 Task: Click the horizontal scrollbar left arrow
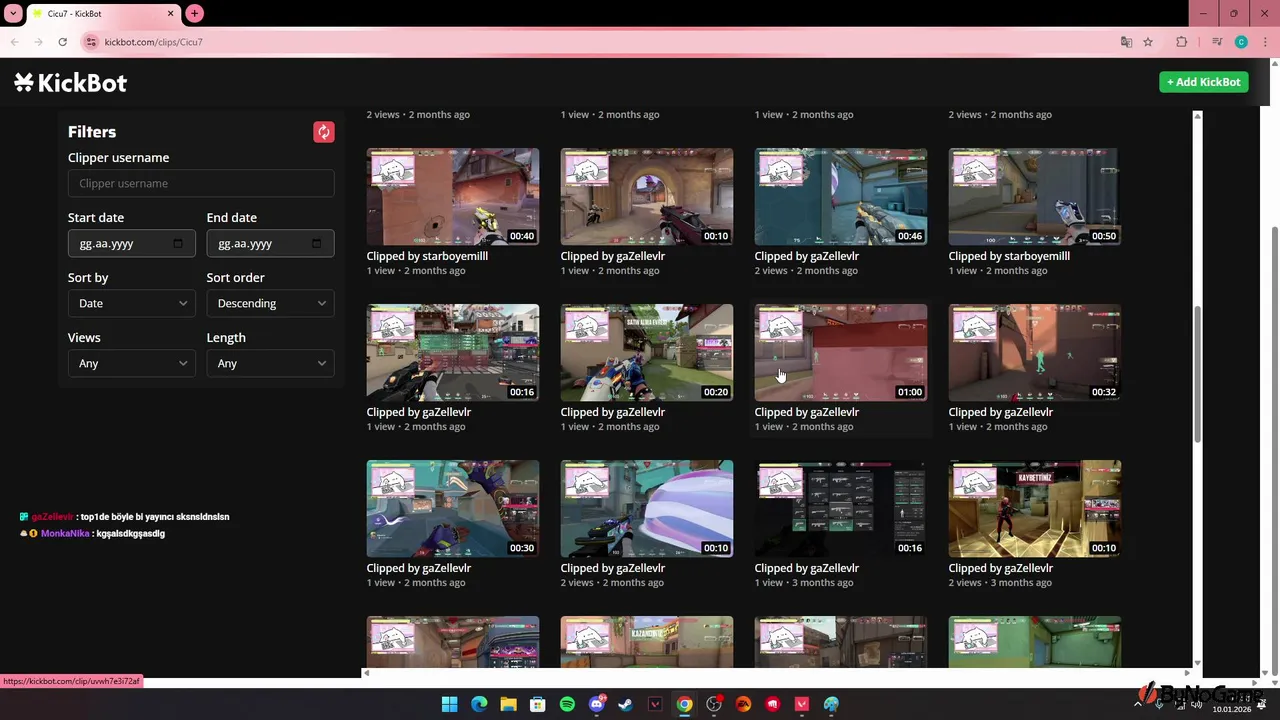pos(366,672)
